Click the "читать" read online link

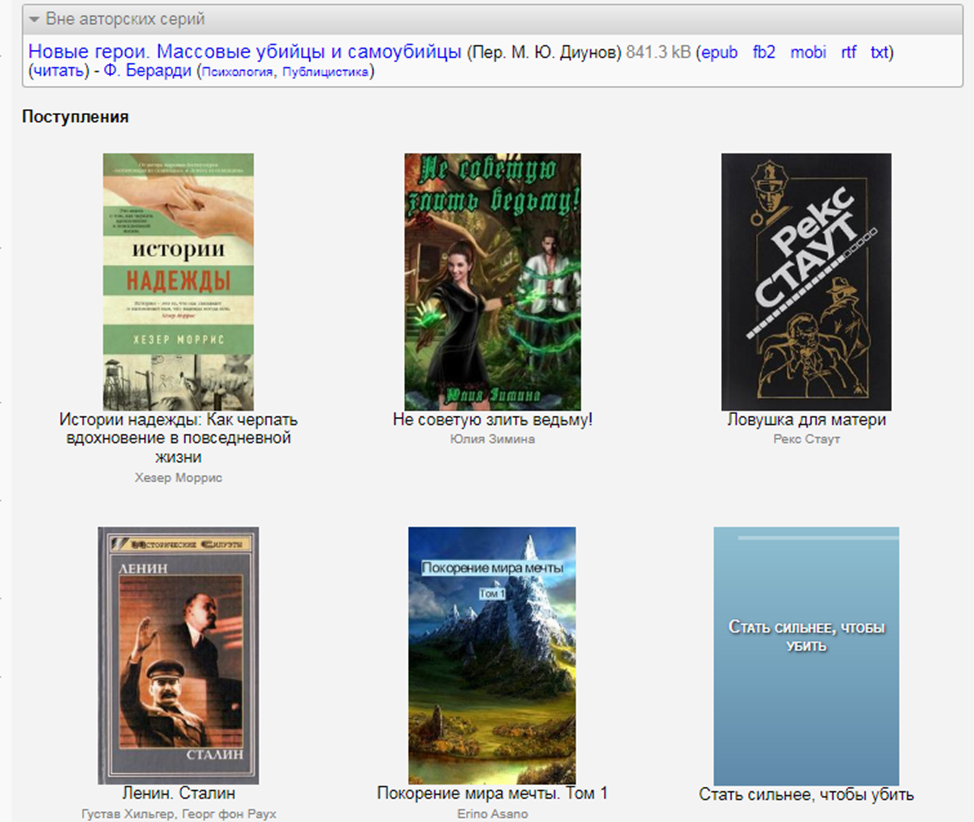[x=58, y=71]
